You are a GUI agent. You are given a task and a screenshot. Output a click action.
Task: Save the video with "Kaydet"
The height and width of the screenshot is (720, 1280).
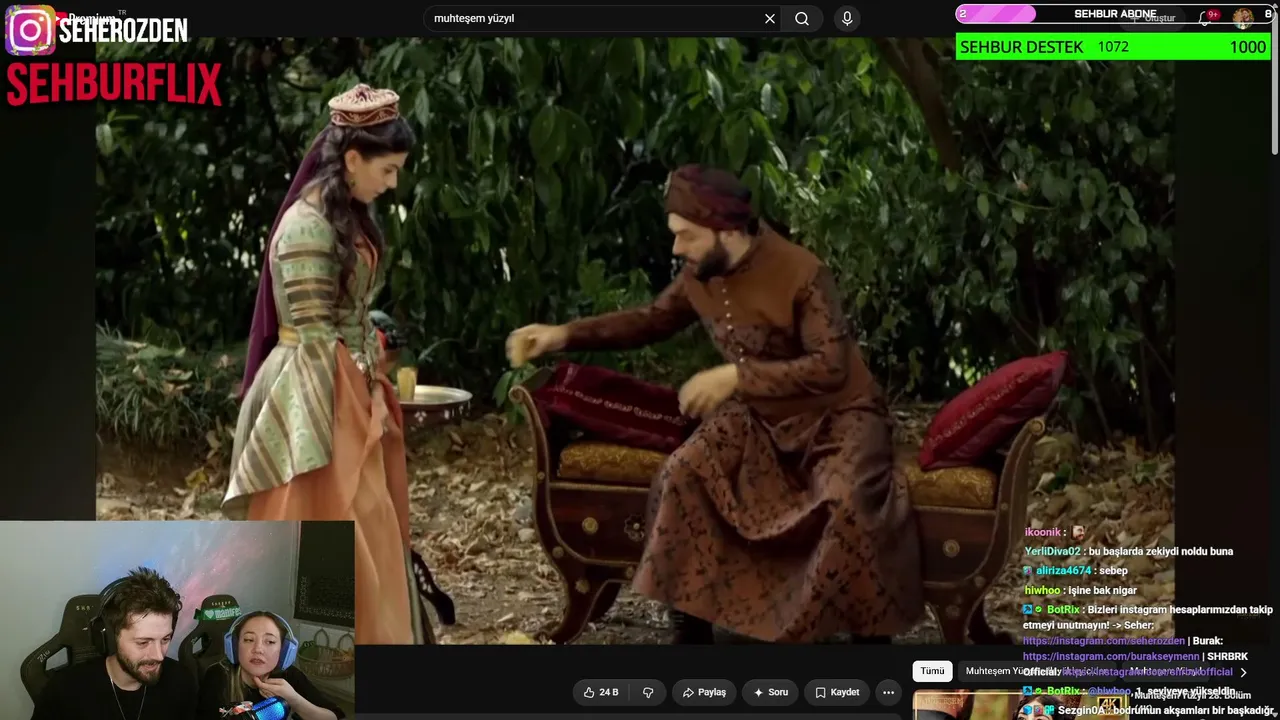(837, 692)
